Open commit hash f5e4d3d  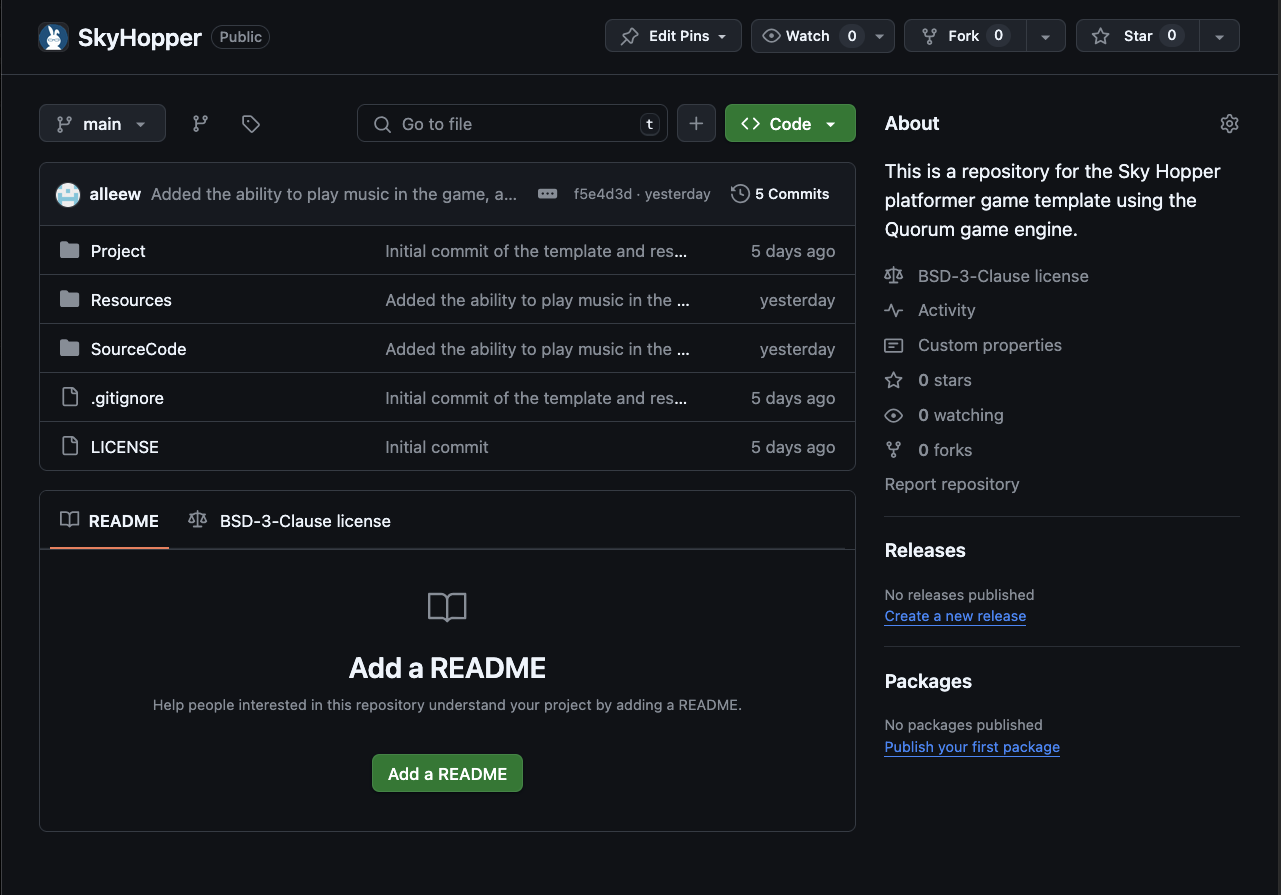[603, 194]
